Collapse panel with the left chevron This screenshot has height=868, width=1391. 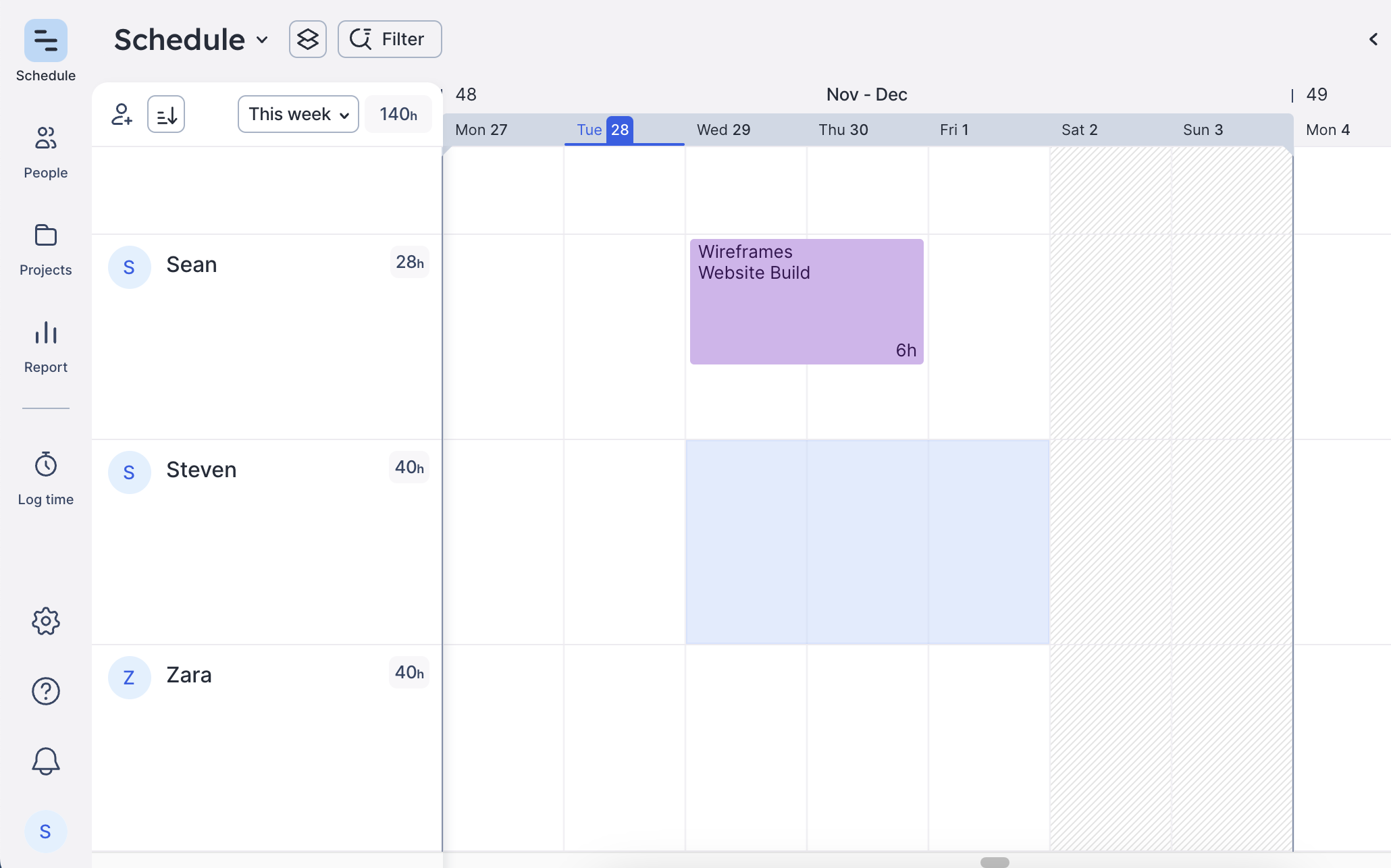1373,39
